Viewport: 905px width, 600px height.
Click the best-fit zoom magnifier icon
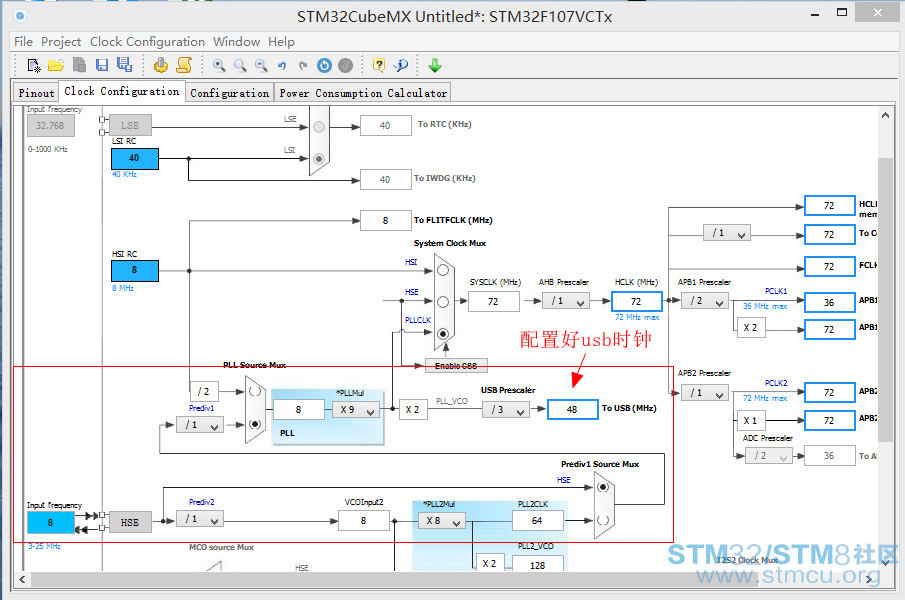coord(240,66)
